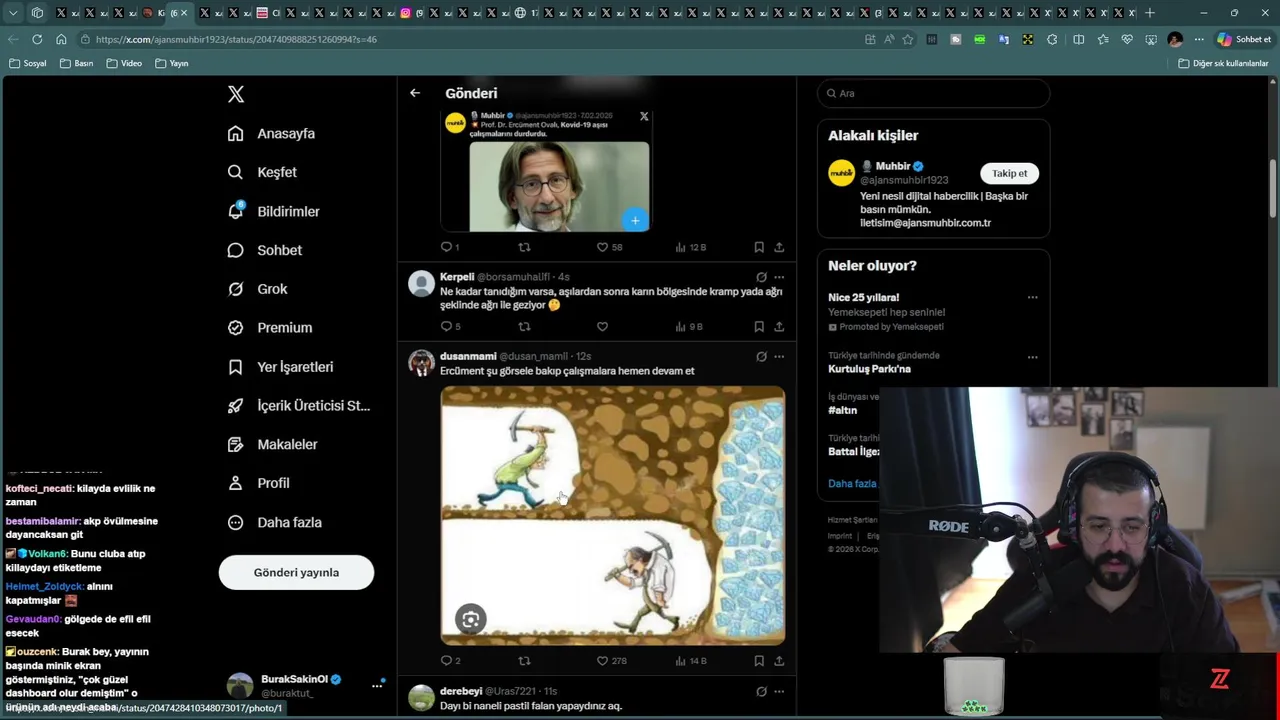This screenshot has height=720, width=1280.
Task: Go back with arrow next to Gönderi
Action: pyautogui.click(x=415, y=93)
